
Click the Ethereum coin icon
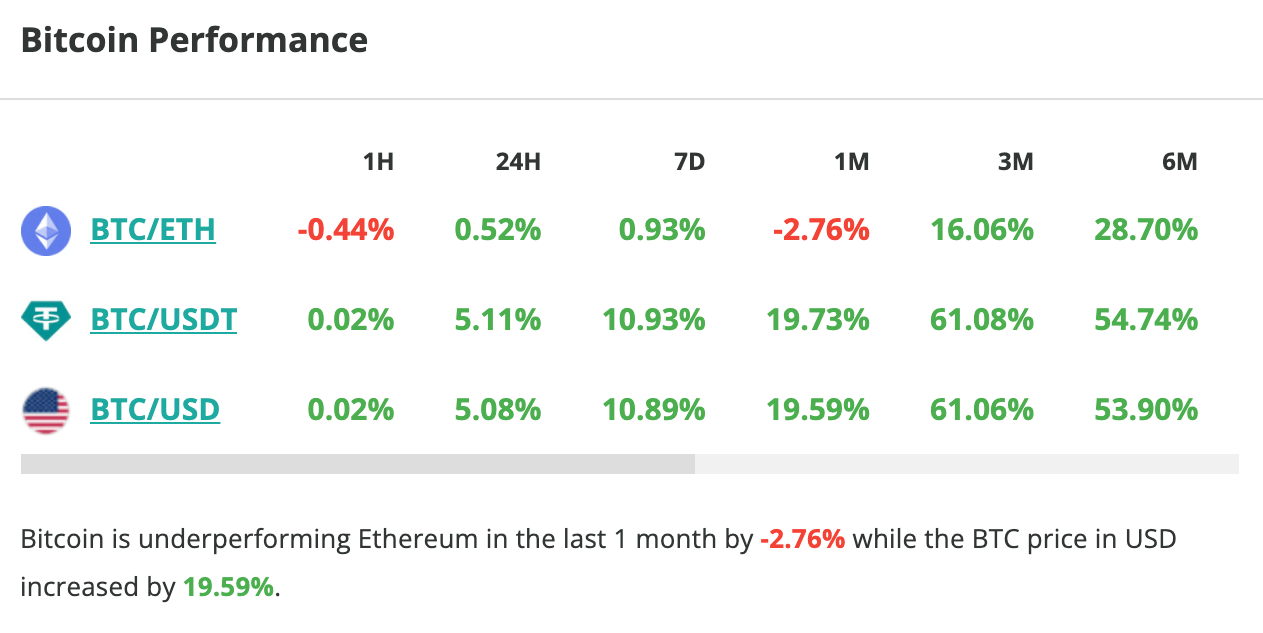(x=46, y=231)
